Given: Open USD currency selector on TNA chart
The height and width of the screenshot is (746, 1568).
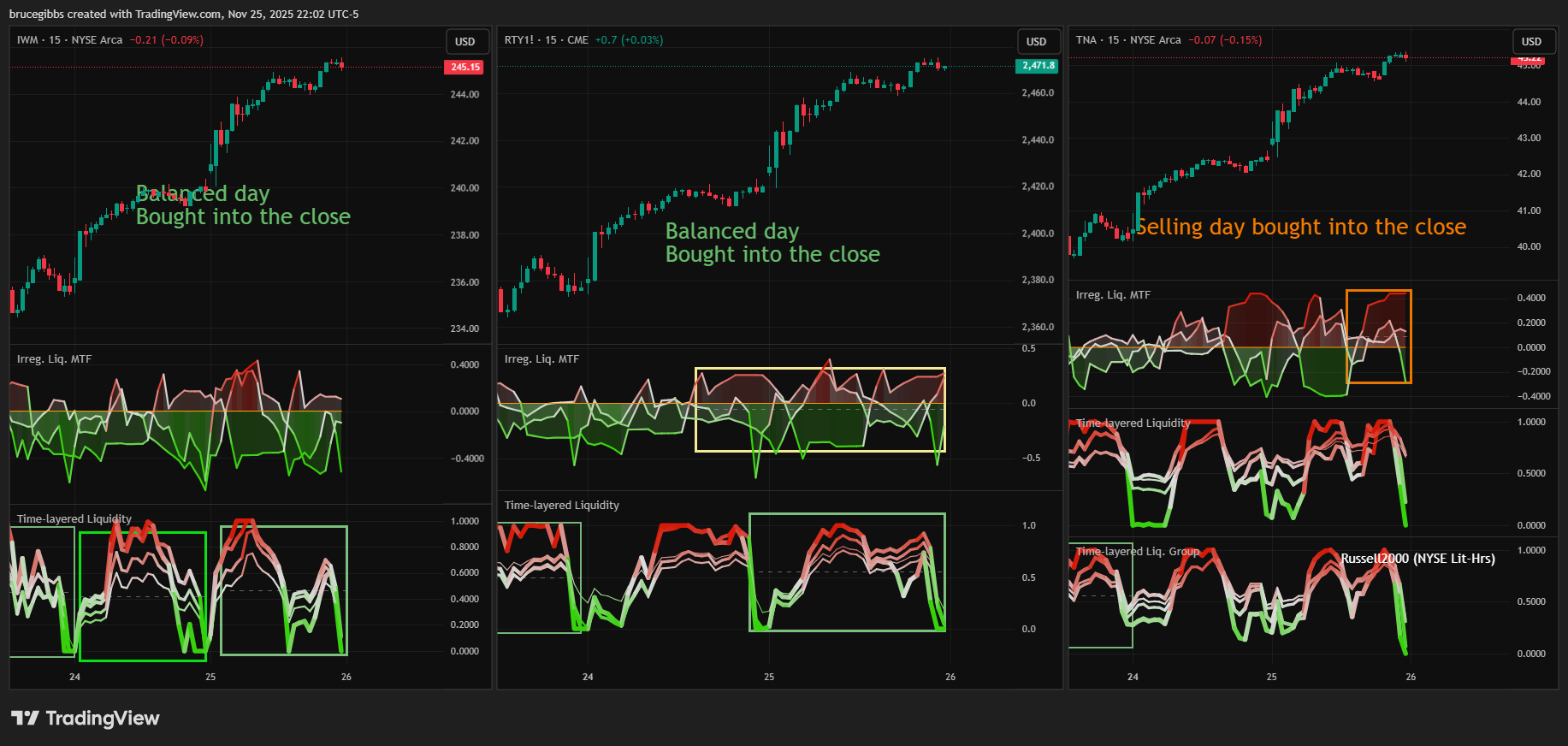Looking at the screenshot, I should [x=1531, y=42].
